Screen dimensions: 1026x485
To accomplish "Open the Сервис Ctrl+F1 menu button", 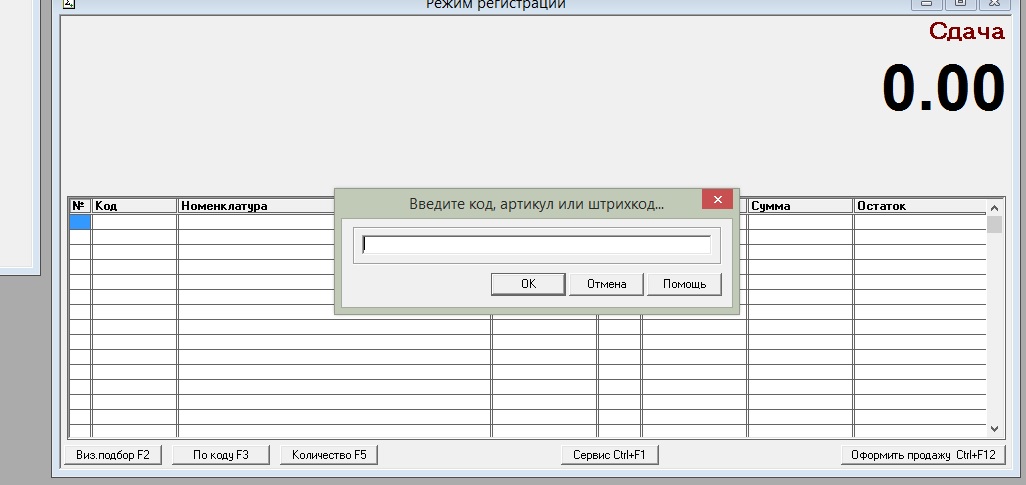I will [x=609, y=455].
